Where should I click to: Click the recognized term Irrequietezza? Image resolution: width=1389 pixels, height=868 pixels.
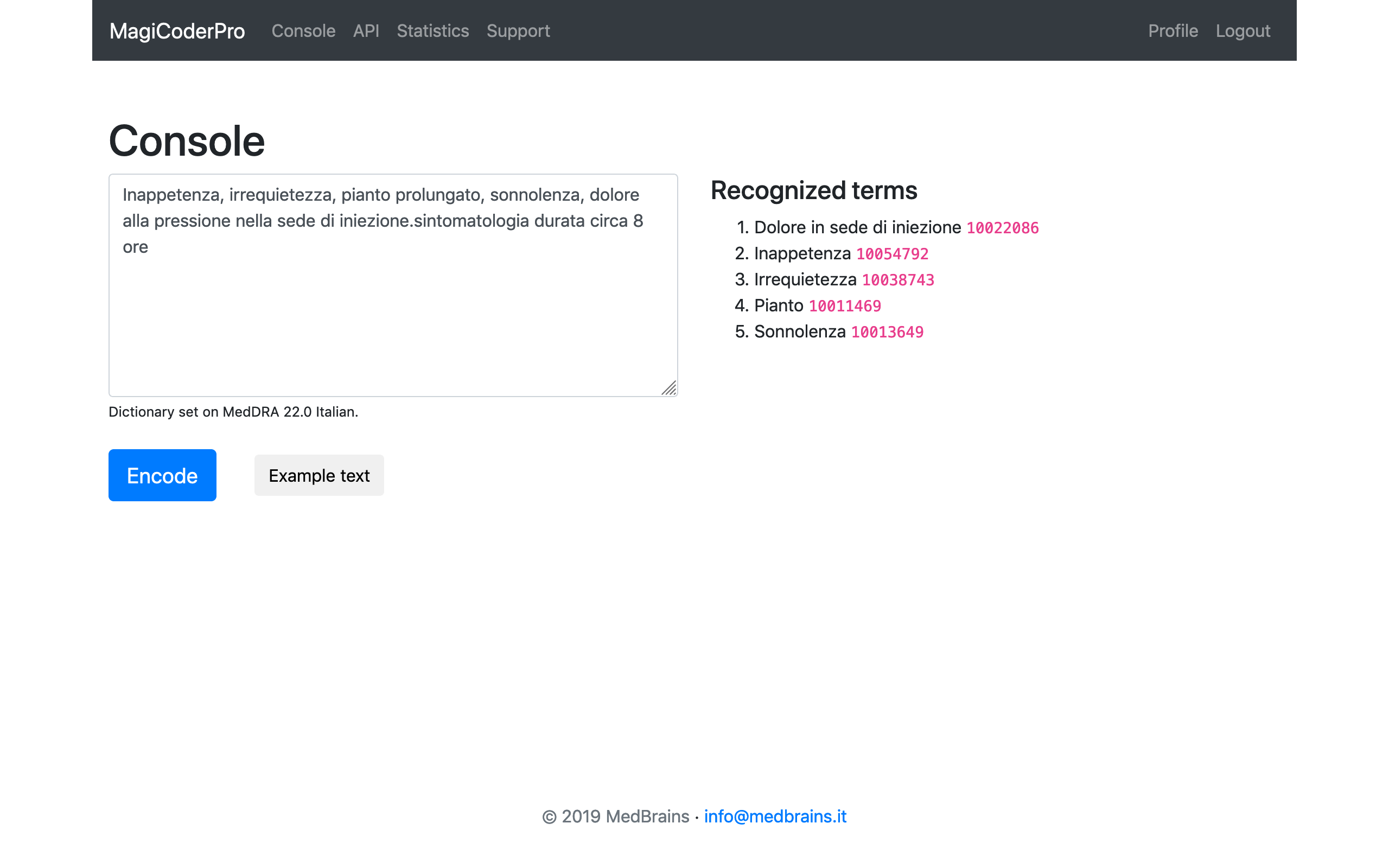[805, 279]
